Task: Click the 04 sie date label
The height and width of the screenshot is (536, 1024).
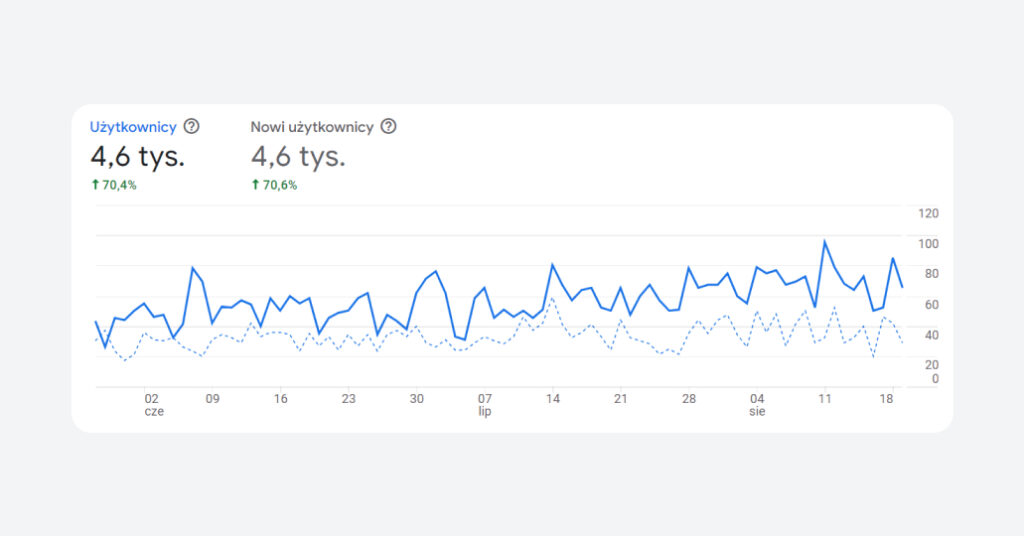Action: coord(757,404)
